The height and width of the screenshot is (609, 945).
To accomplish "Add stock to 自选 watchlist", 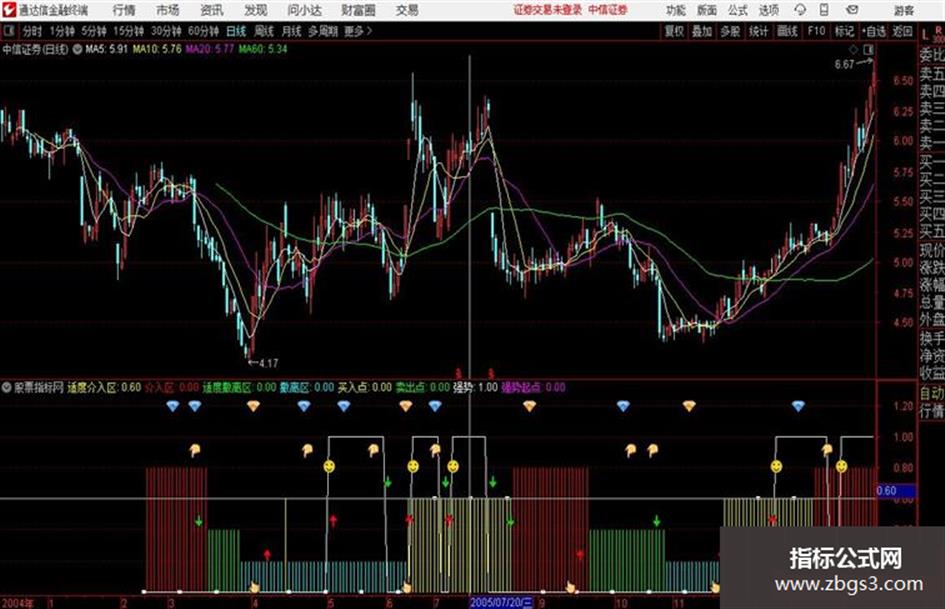I will click(x=874, y=31).
